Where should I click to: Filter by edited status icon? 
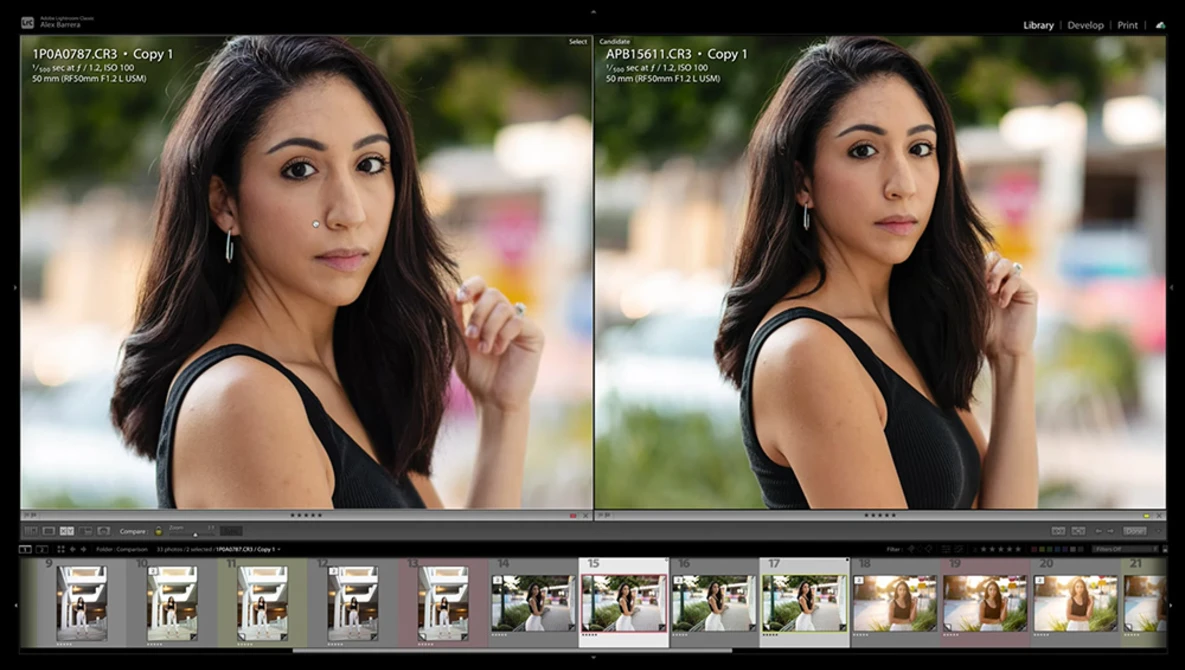pyautogui.click(x=945, y=549)
